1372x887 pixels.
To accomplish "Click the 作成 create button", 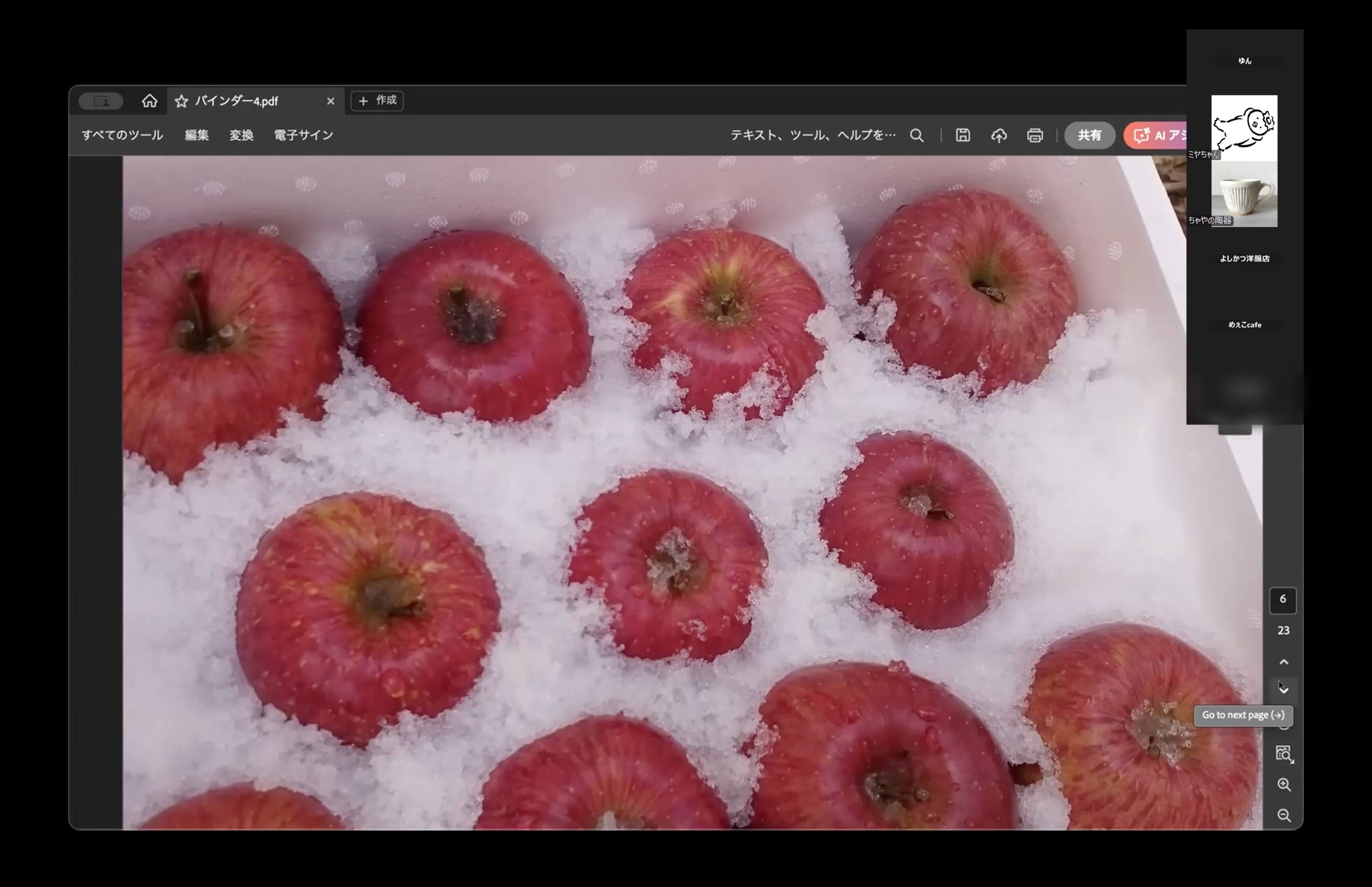I will (377, 101).
